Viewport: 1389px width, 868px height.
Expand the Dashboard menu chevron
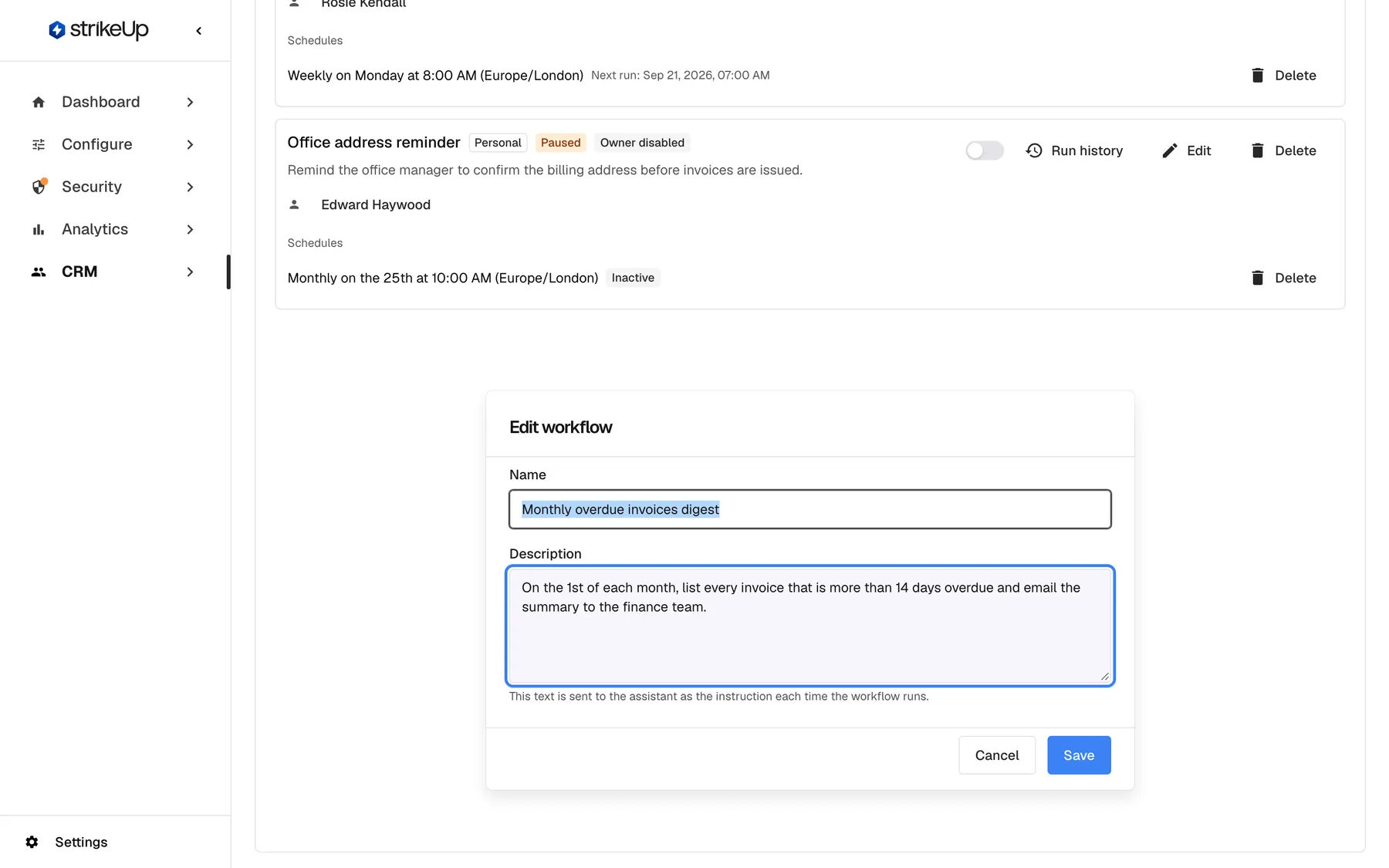pyautogui.click(x=190, y=102)
